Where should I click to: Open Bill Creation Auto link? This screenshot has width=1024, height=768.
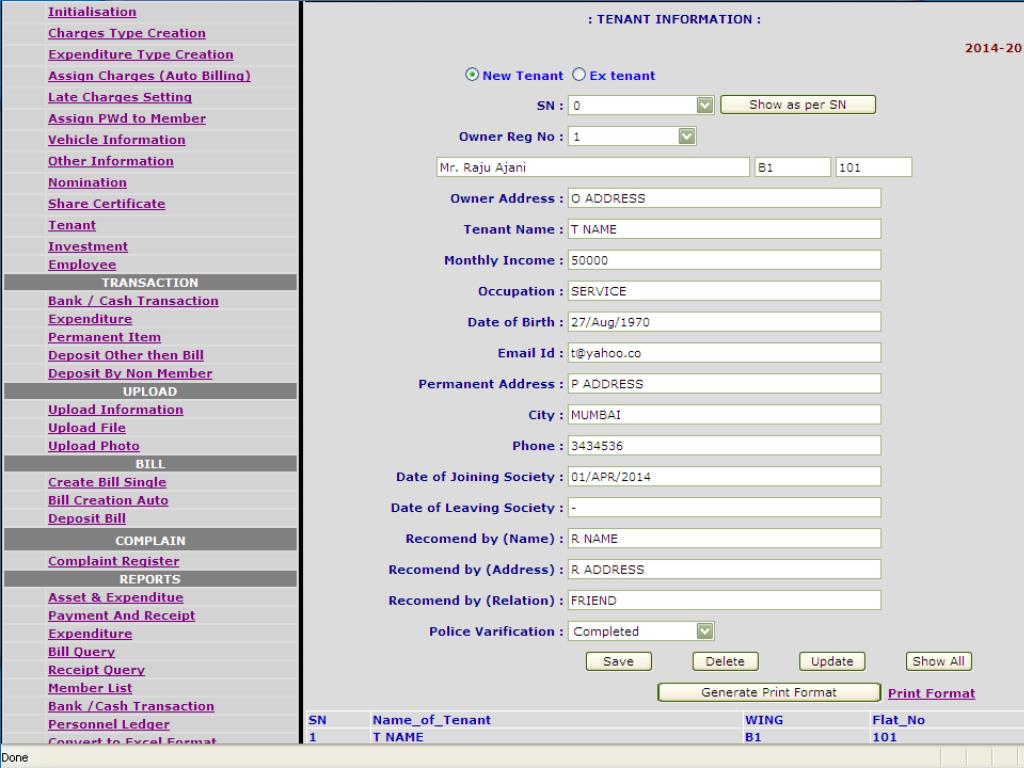(108, 500)
